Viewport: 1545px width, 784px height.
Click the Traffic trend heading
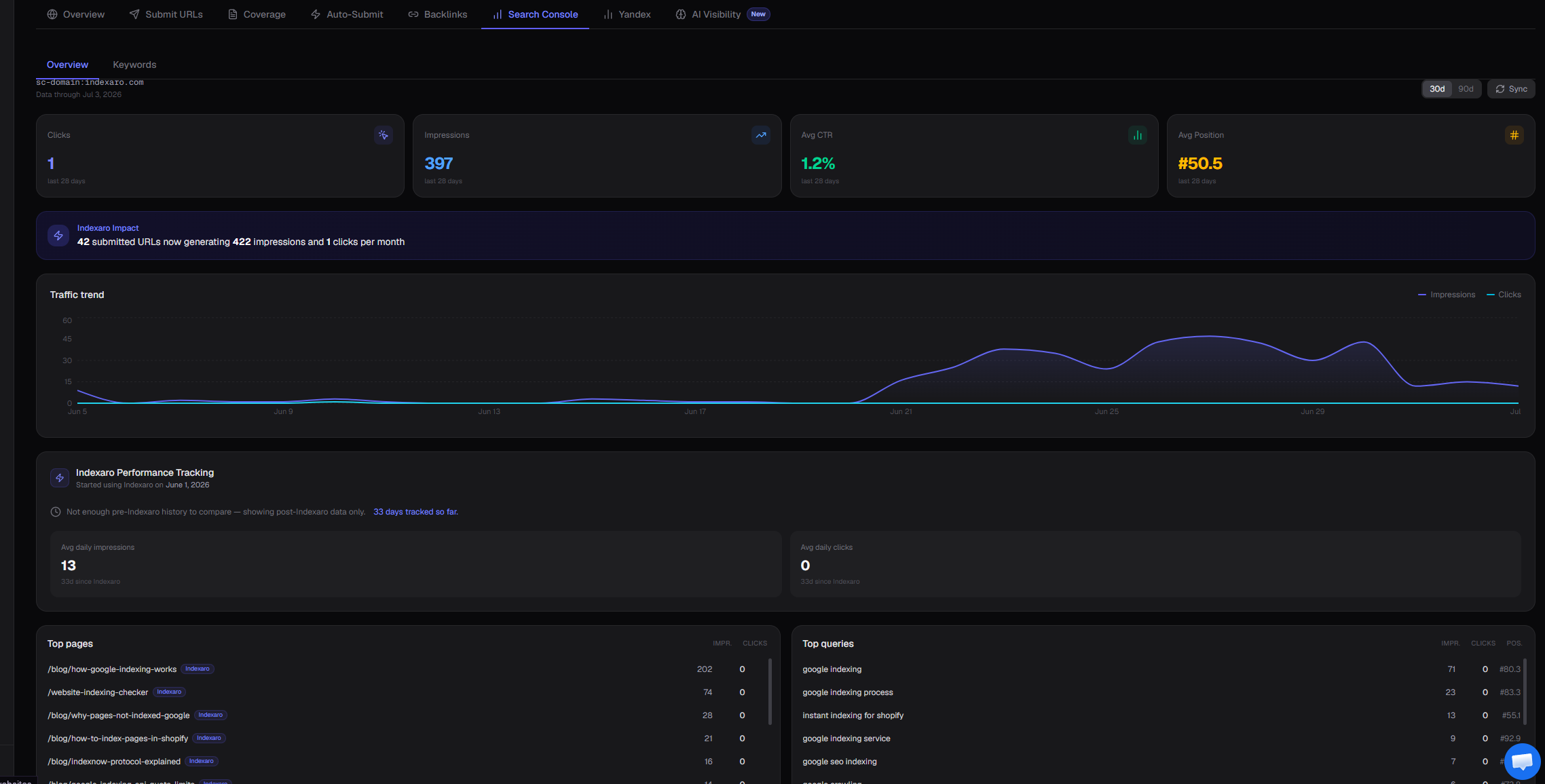click(x=77, y=295)
